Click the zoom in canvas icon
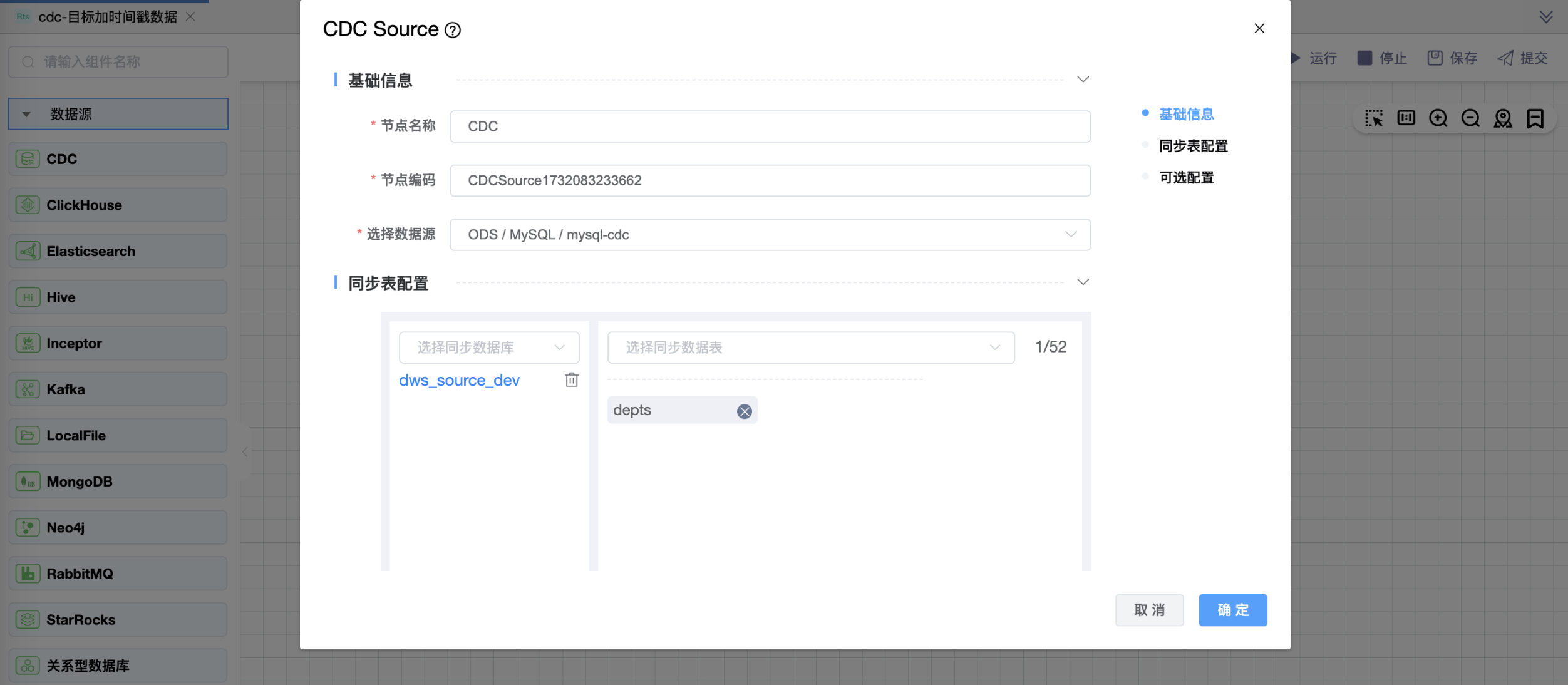 pyautogui.click(x=1438, y=118)
